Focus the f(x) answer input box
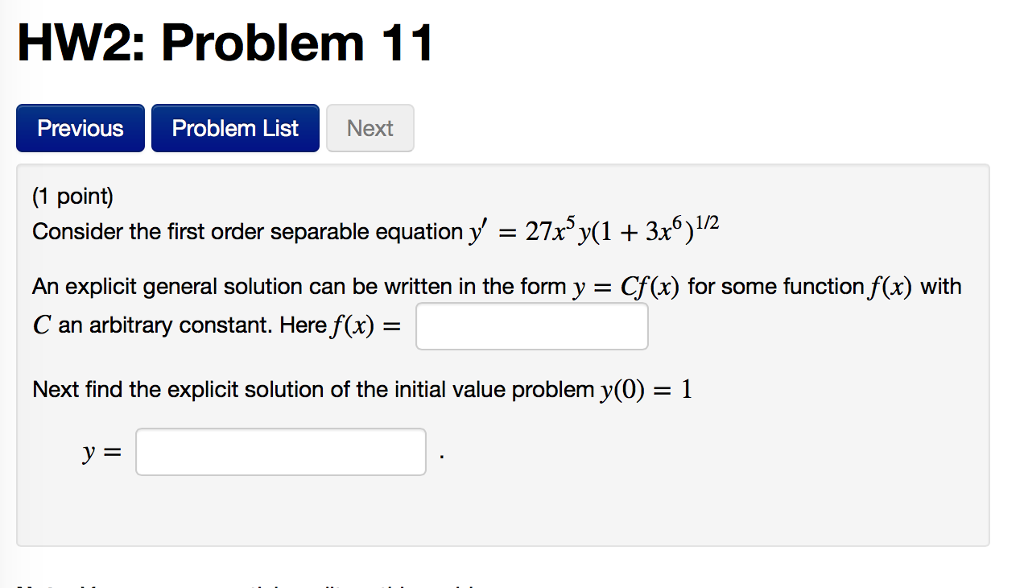The width and height of the screenshot is (1024, 588). (x=532, y=326)
